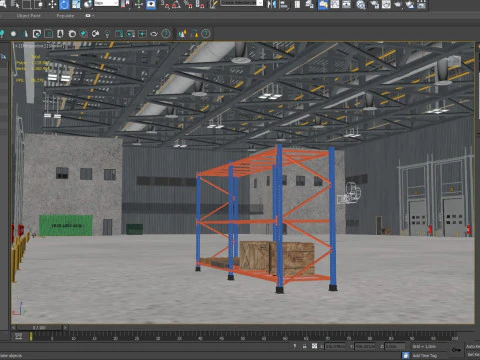Image resolution: width=480 pixels, height=360 pixels.
Task: Toggle Selection Lock in status bar
Action: click(x=305, y=346)
